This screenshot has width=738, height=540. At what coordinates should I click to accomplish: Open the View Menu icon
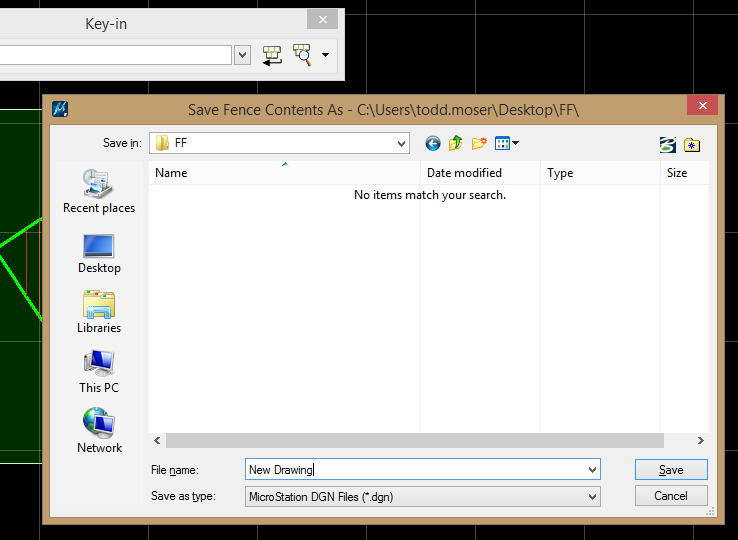click(506, 144)
